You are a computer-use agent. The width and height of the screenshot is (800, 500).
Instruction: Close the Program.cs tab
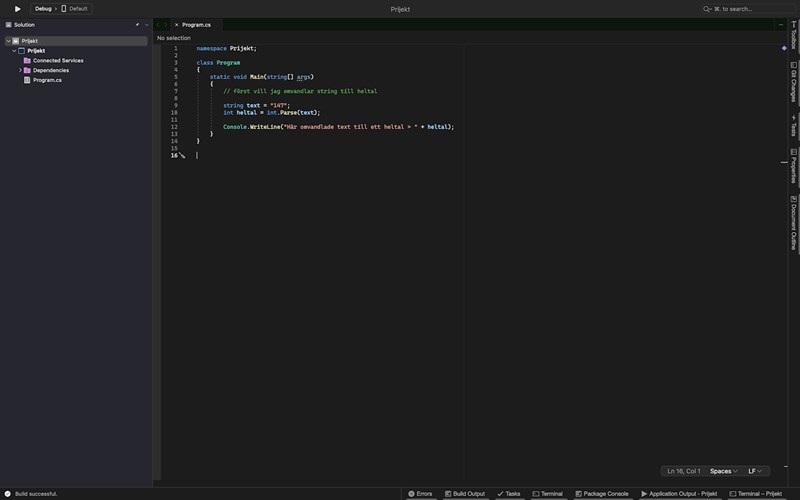[x=176, y=24]
